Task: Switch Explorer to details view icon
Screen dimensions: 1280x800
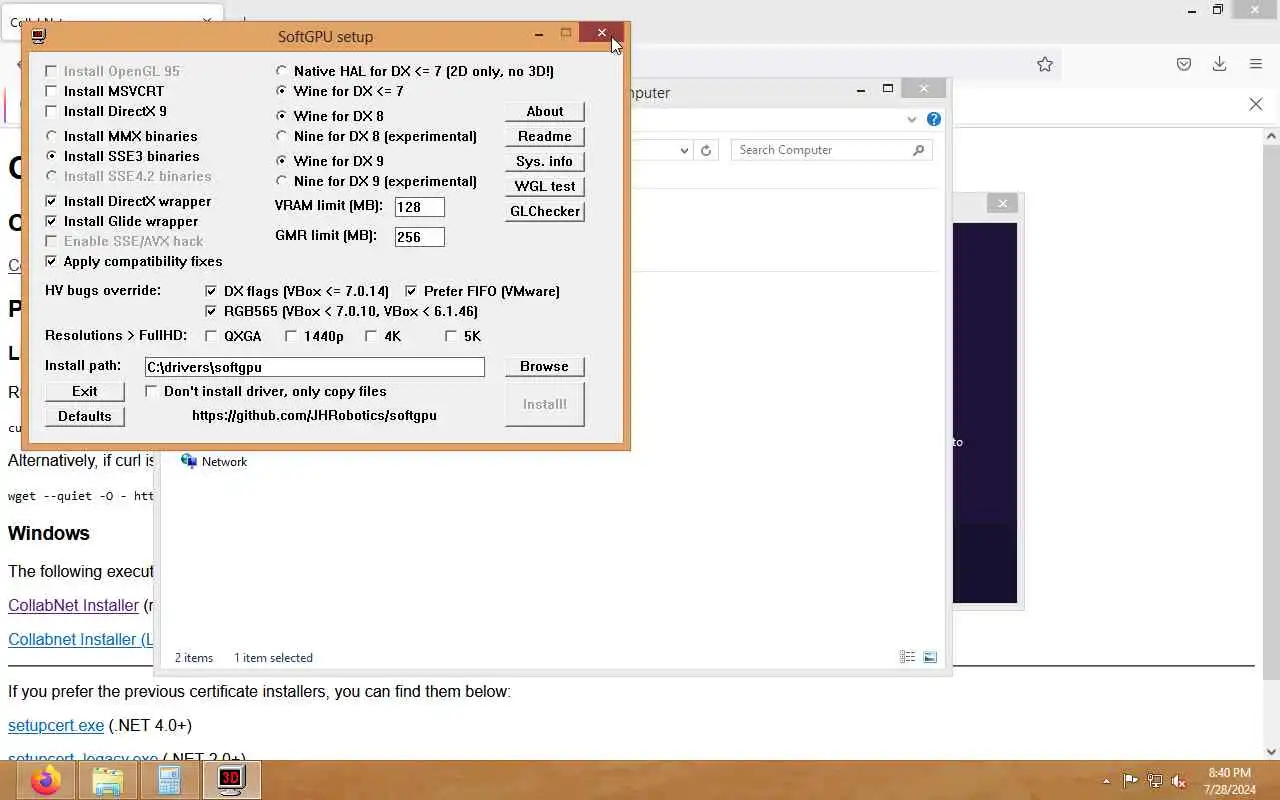Action: pos(907,657)
